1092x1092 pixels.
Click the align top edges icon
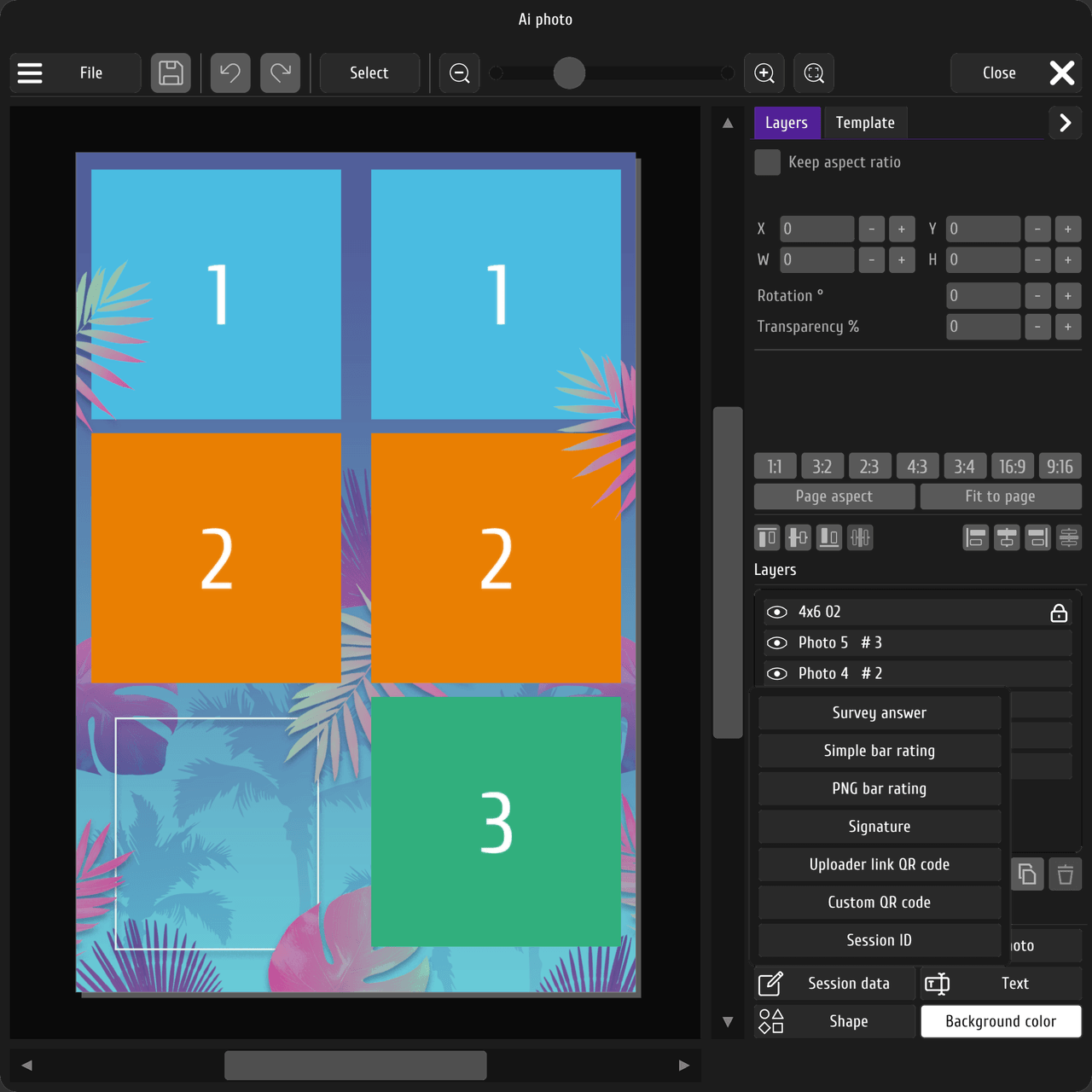[767, 537]
